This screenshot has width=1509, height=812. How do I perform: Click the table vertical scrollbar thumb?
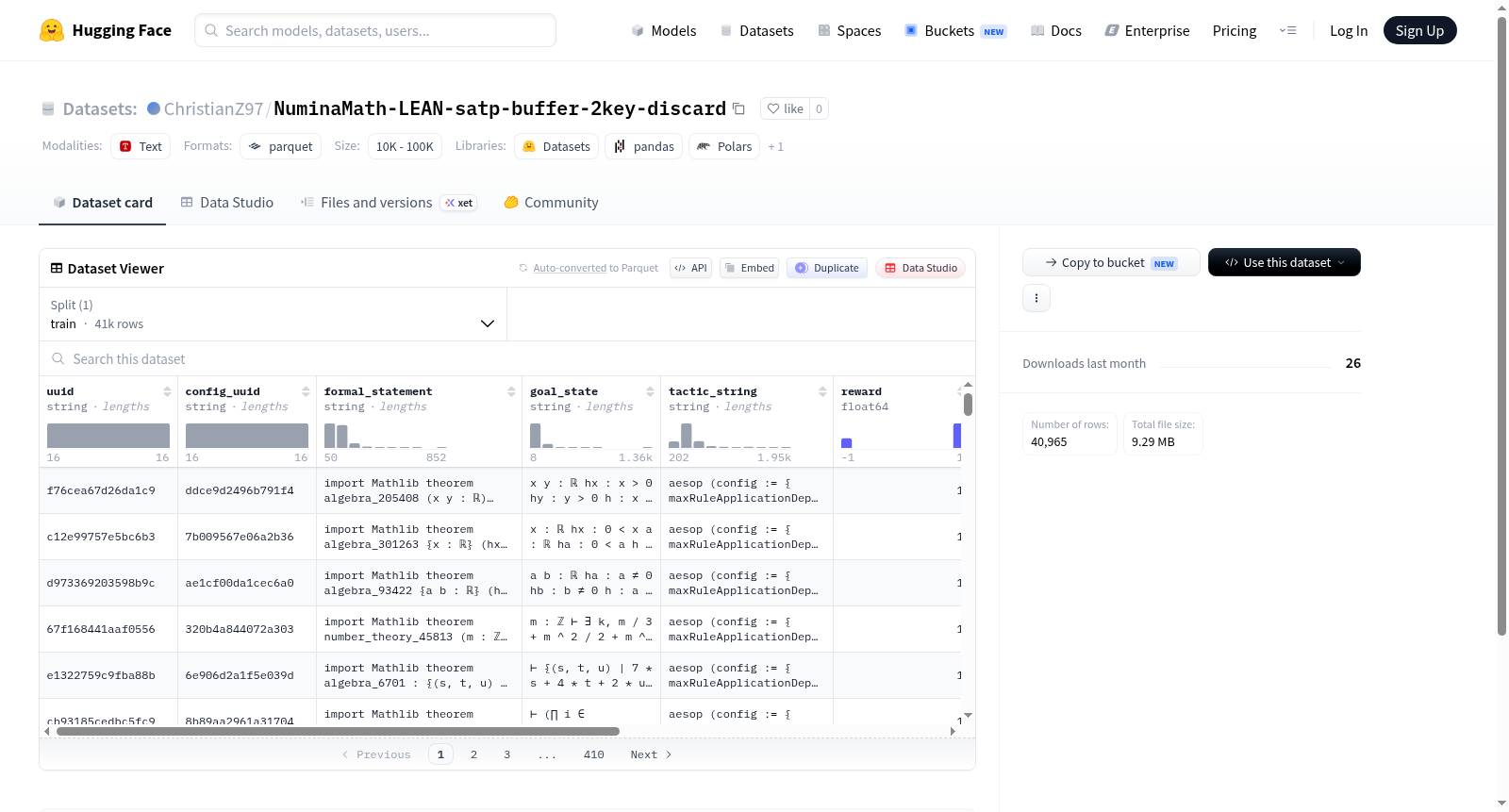click(968, 405)
